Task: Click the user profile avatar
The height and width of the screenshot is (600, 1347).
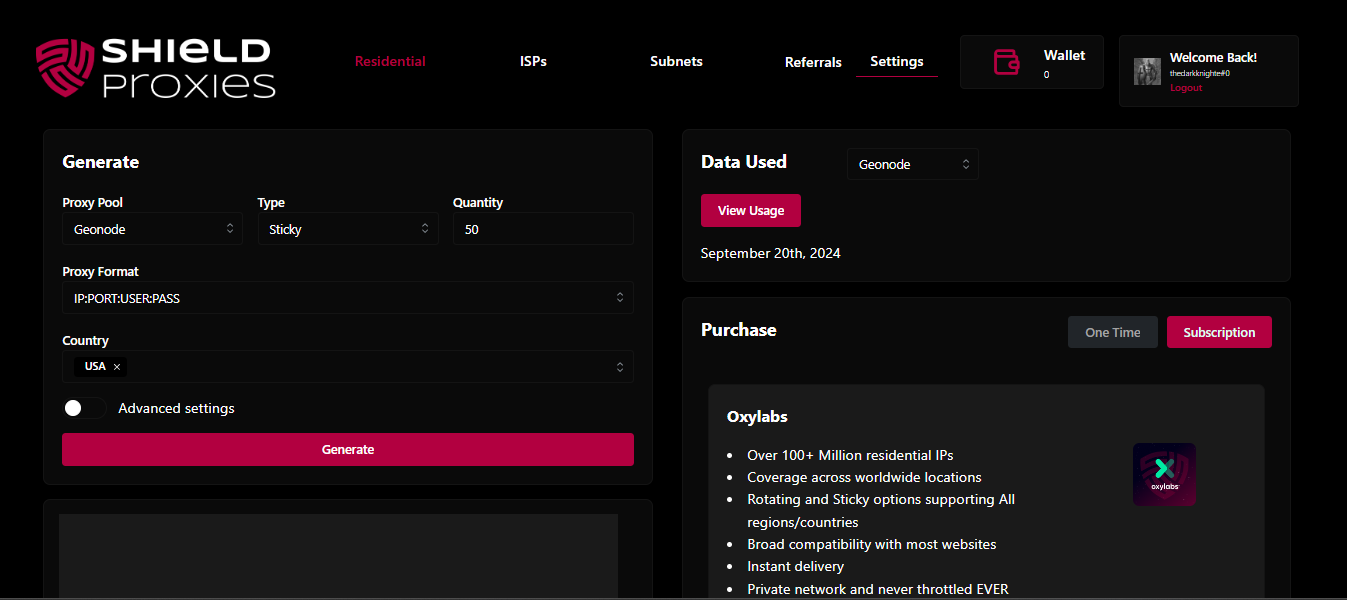Action: (1147, 71)
